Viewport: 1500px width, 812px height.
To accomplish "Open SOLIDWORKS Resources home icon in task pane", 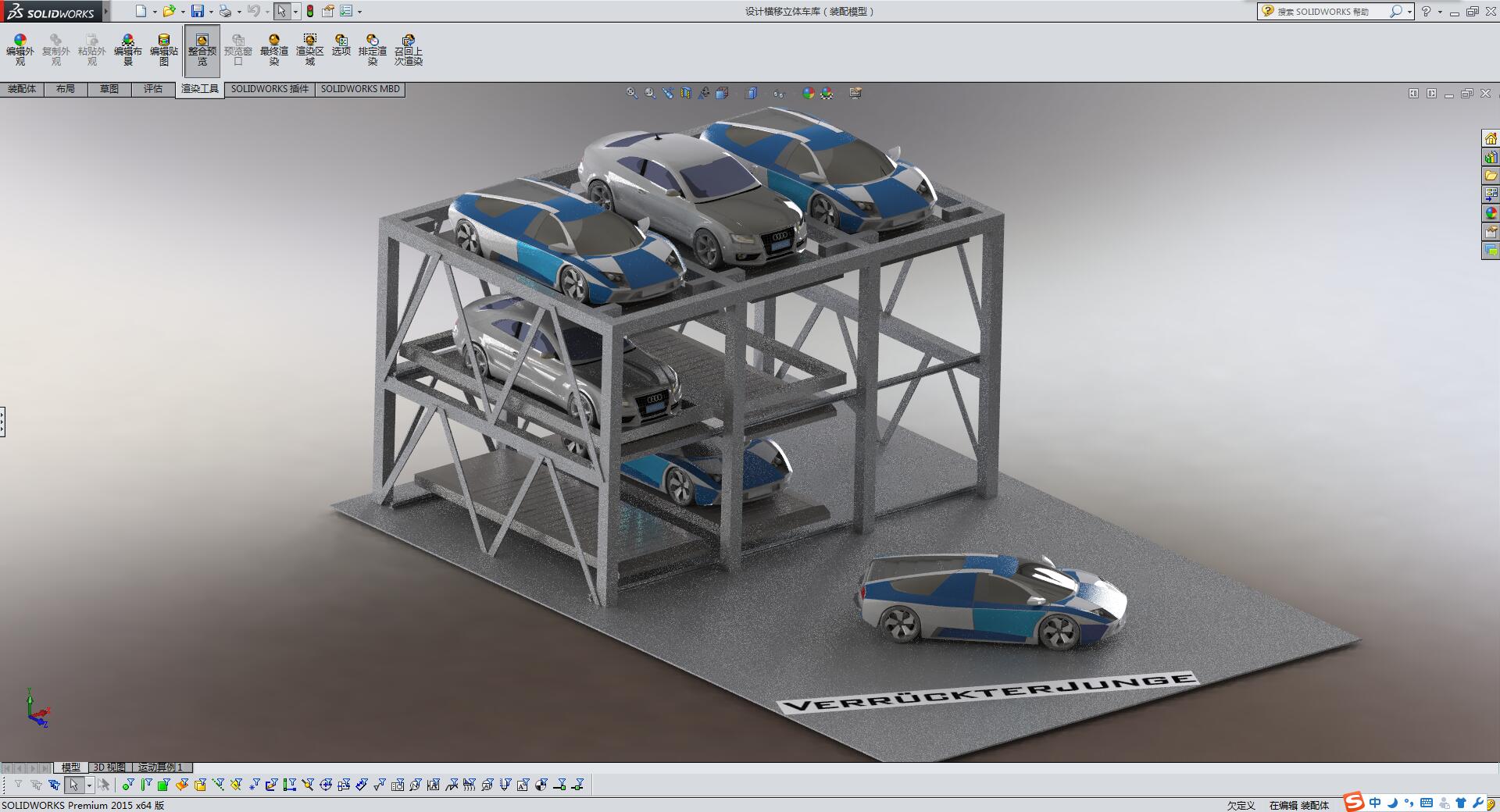I will pyautogui.click(x=1491, y=138).
